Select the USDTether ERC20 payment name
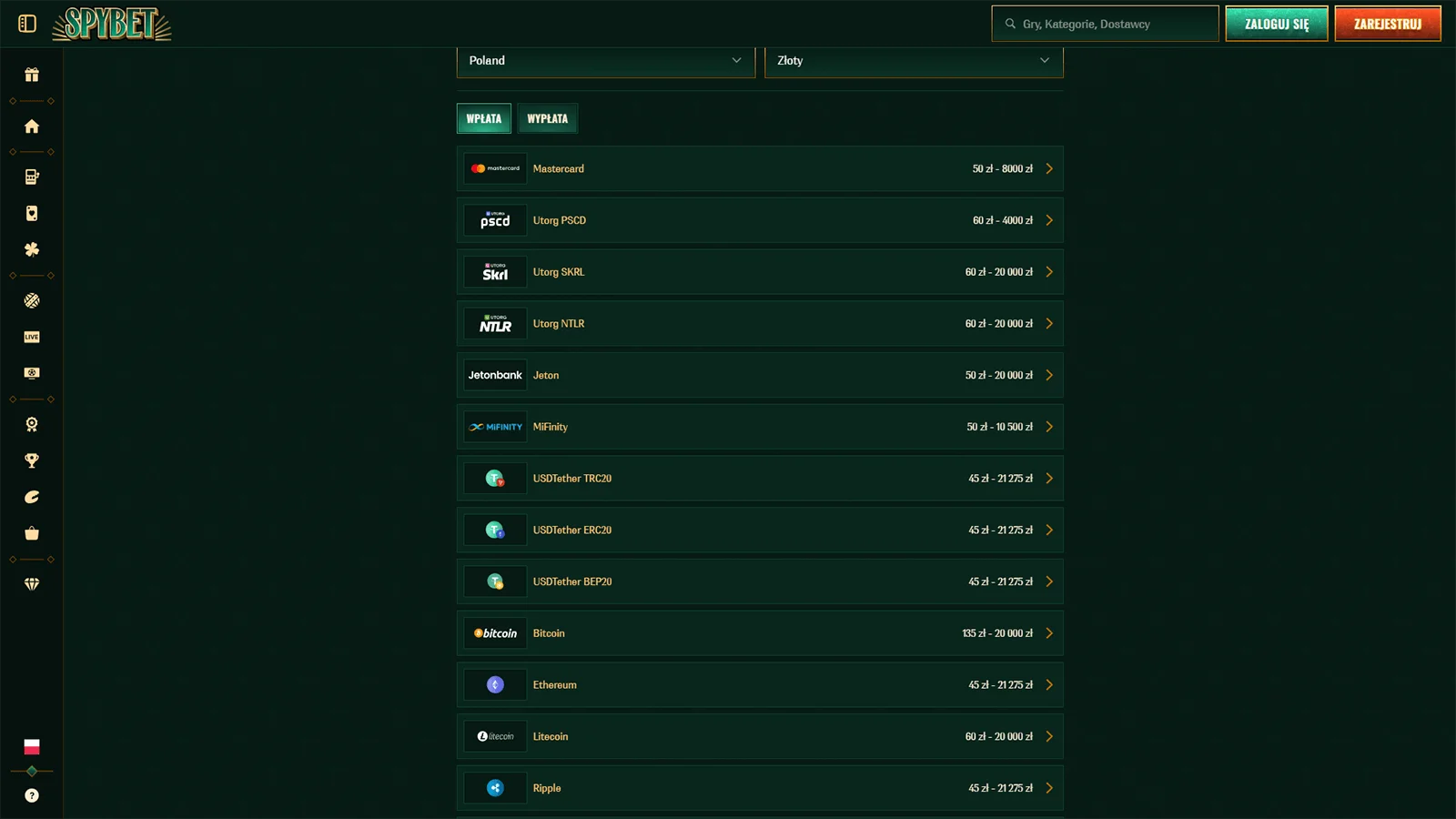The width and height of the screenshot is (1456, 819). (x=572, y=530)
